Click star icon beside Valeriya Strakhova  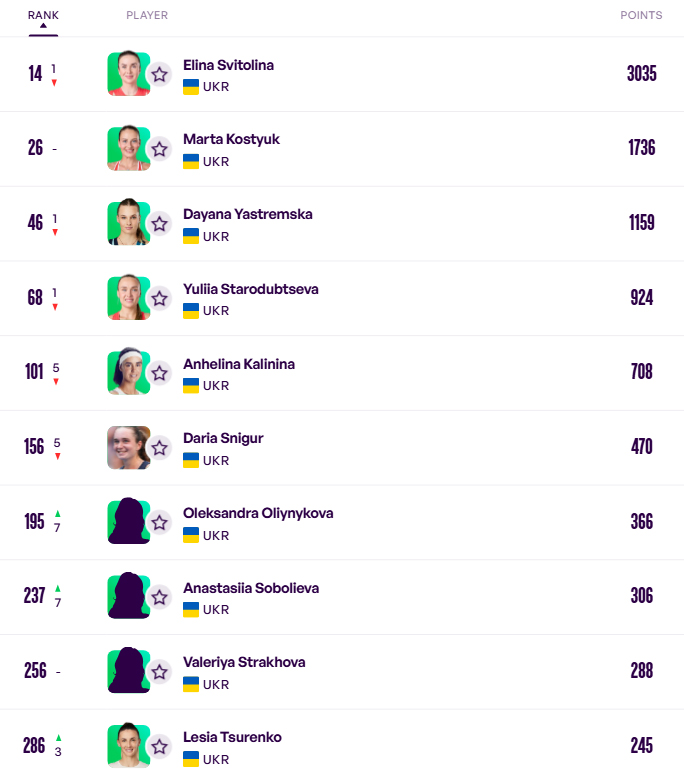pyautogui.click(x=159, y=671)
